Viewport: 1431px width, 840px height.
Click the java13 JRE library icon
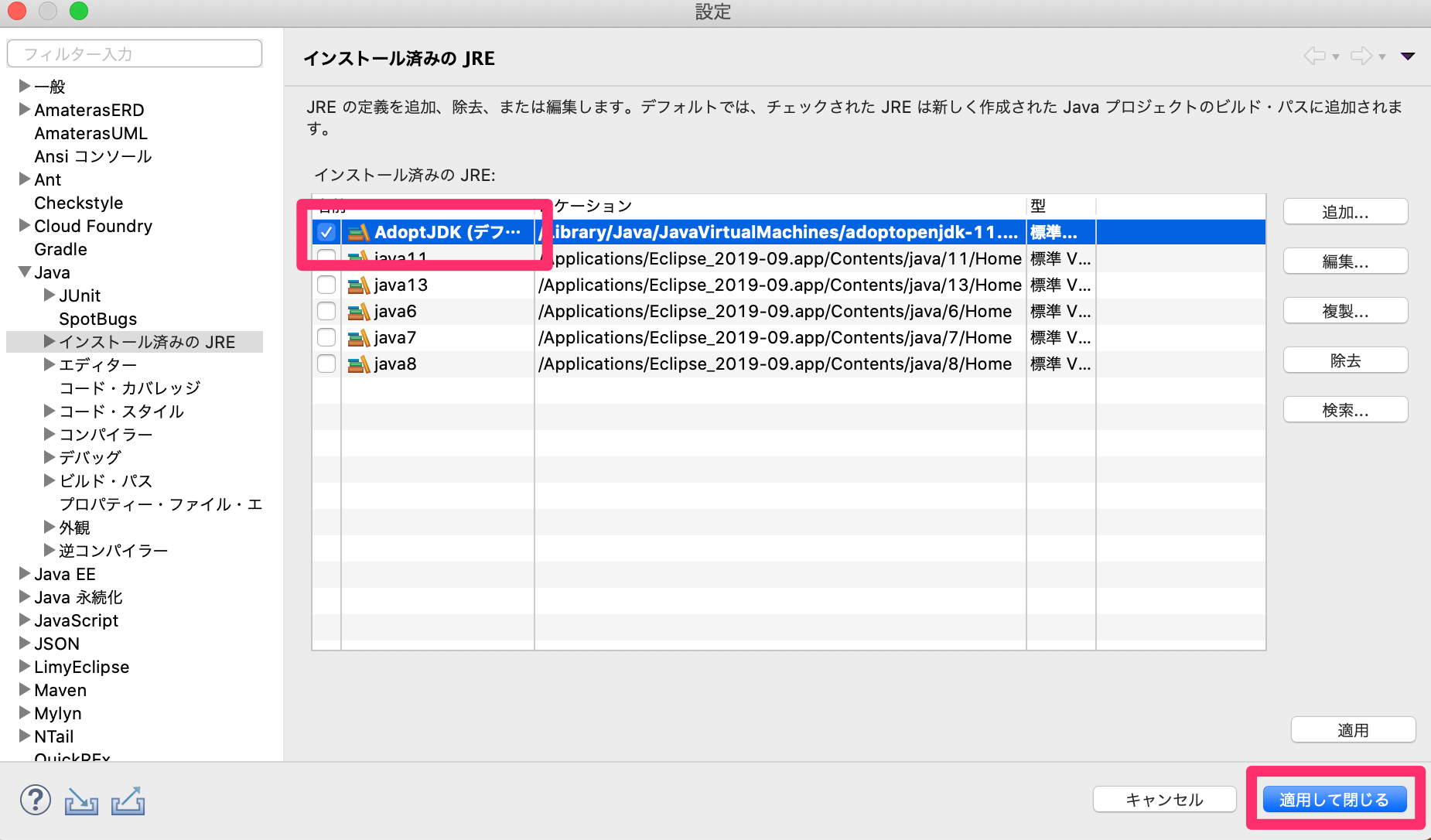click(x=358, y=285)
